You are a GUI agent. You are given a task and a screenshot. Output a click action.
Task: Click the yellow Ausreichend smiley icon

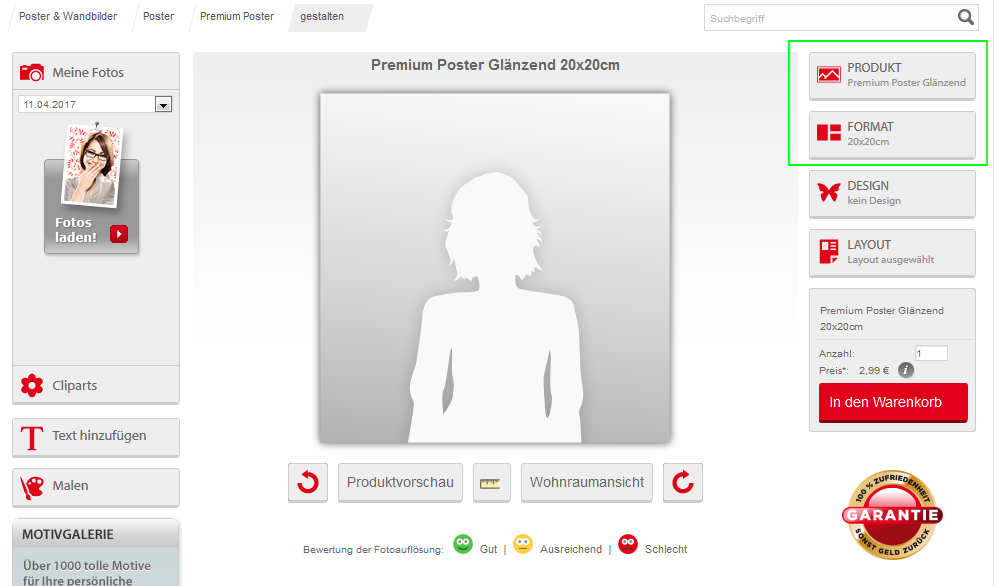522,544
